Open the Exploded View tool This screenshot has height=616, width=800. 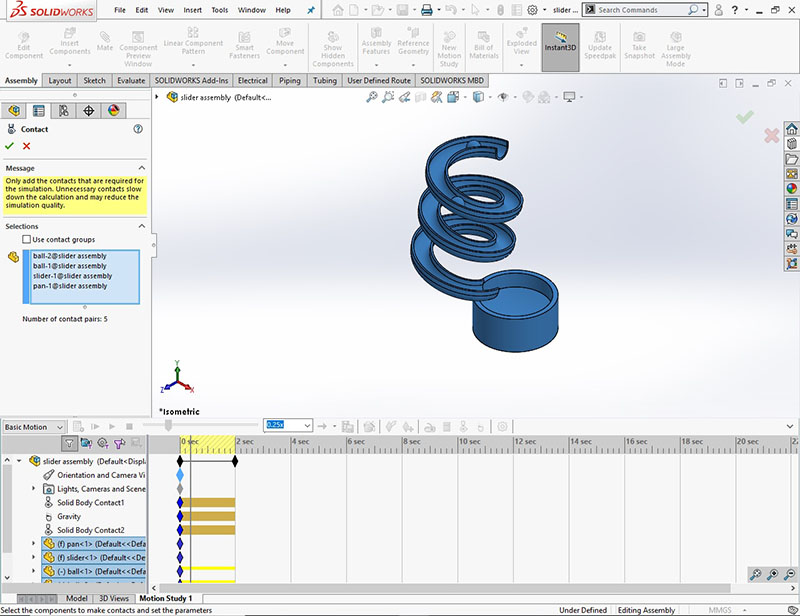[521, 45]
